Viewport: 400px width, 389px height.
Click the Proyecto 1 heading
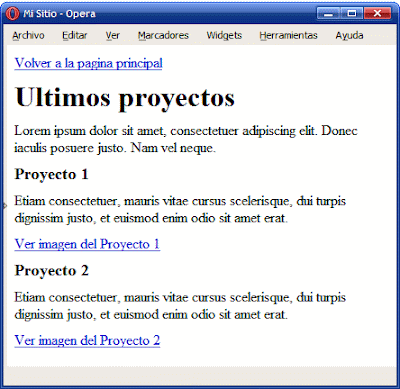tap(51, 174)
